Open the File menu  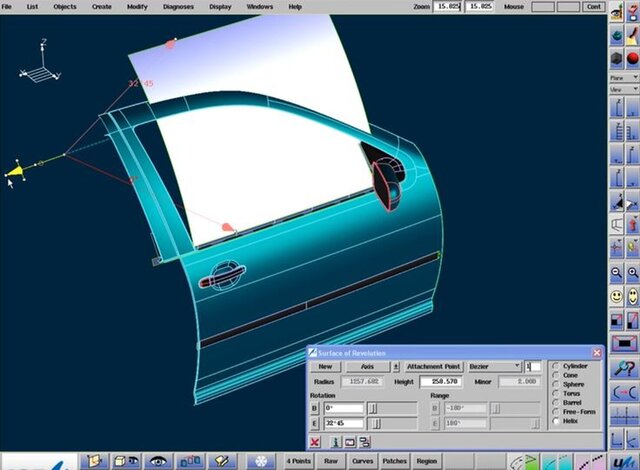7,7
